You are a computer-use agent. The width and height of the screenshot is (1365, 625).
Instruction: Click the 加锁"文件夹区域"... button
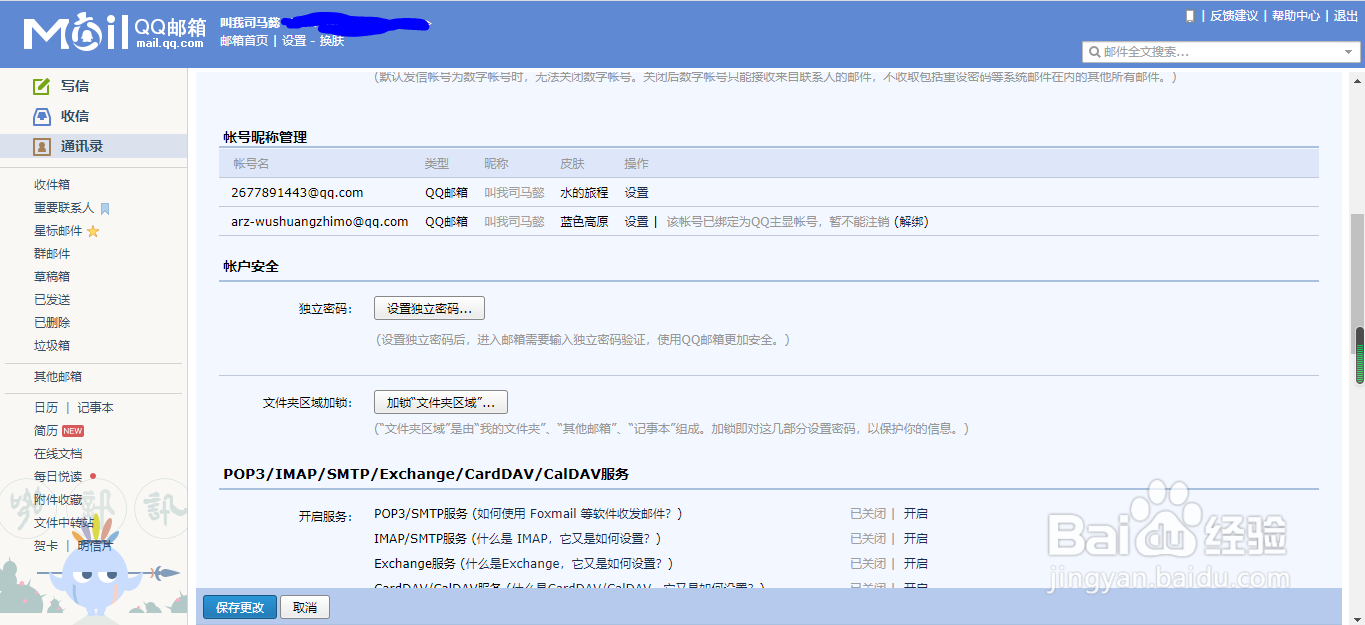pyautogui.click(x=441, y=402)
